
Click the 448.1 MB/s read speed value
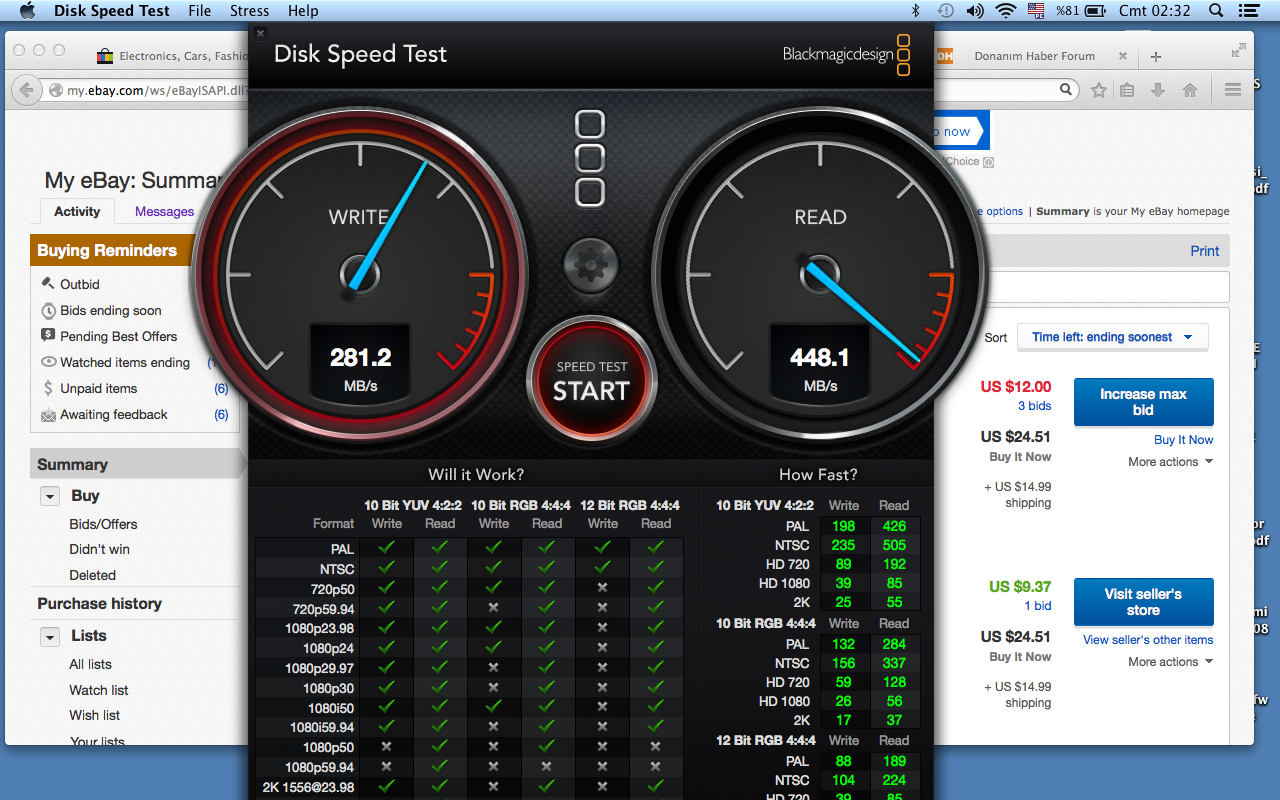click(x=819, y=357)
